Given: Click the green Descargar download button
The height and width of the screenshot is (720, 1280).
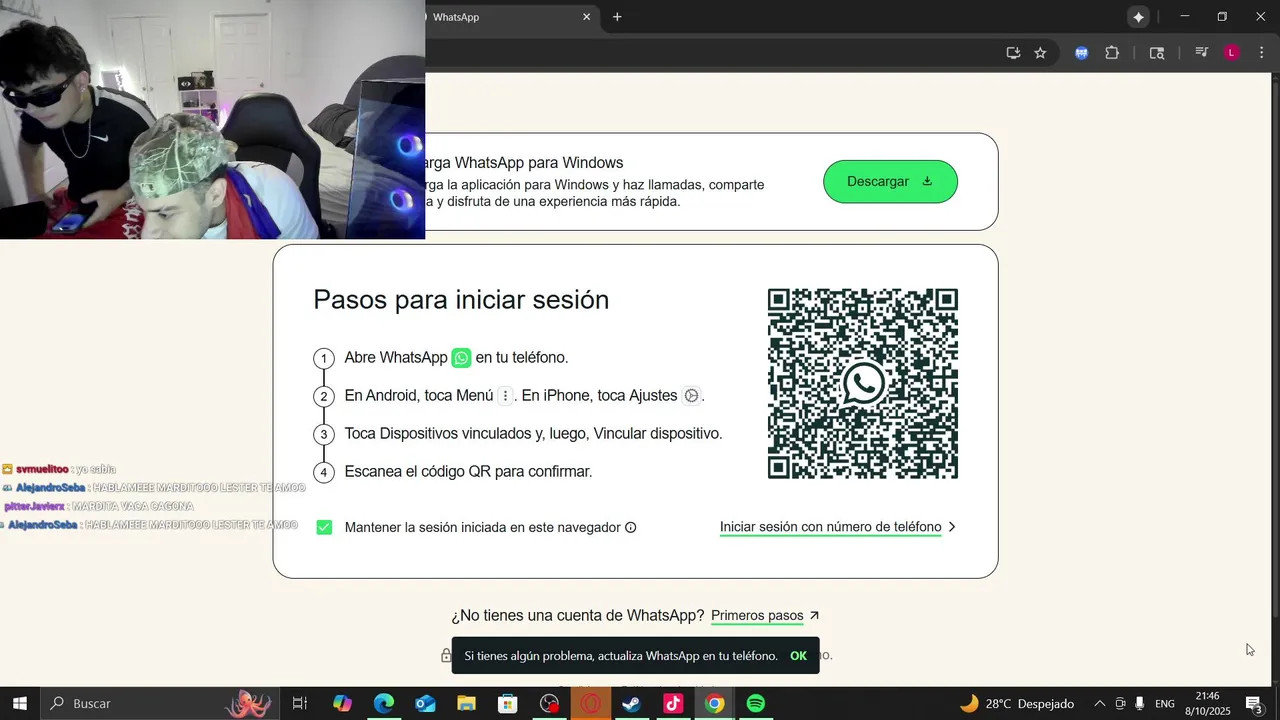Looking at the screenshot, I should point(890,181).
